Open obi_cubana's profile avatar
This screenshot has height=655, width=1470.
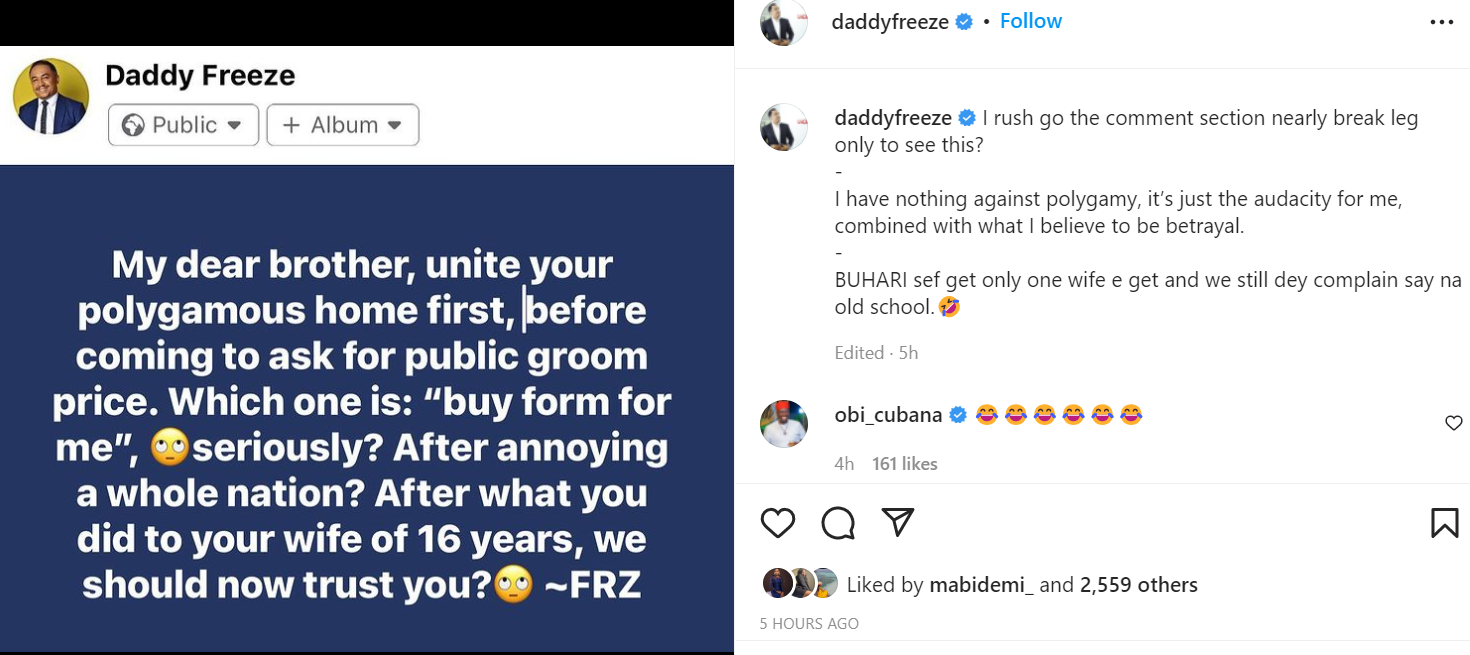pos(783,424)
